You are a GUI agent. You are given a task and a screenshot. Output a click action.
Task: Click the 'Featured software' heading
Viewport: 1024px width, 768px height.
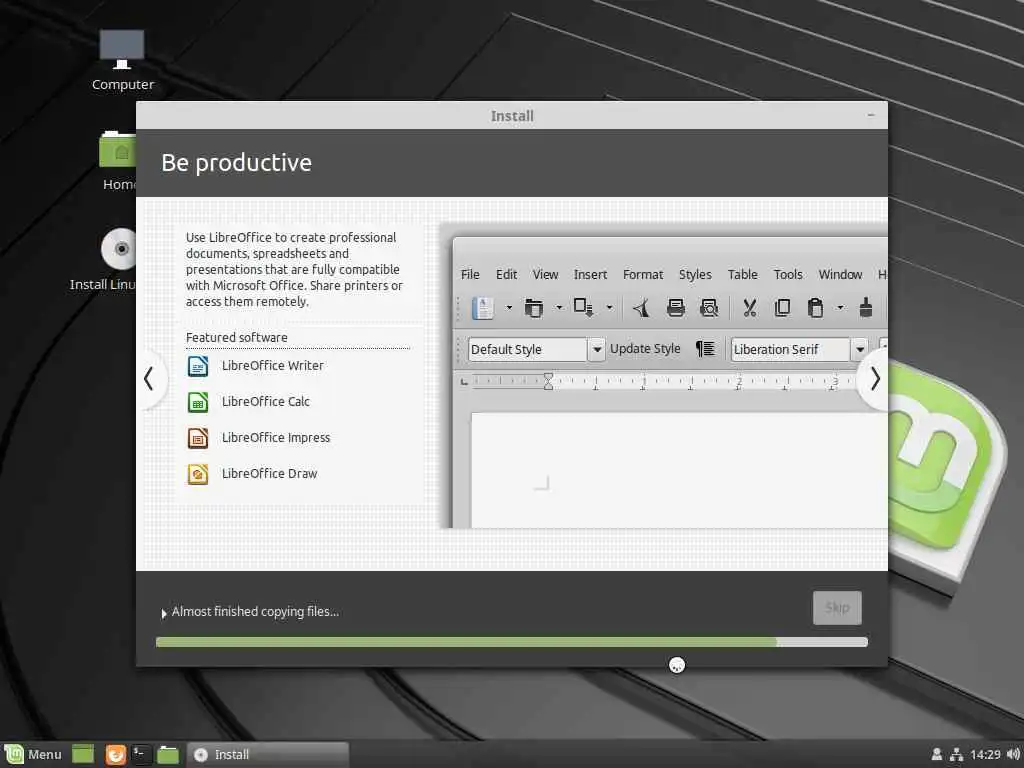click(x=236, y=338)
